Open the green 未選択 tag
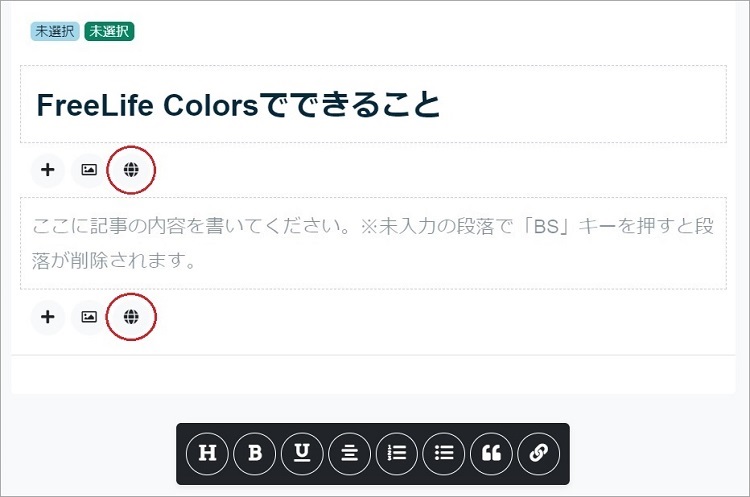Image resolution: width=750 pixels, height=497 pixels. coord(110,32)
